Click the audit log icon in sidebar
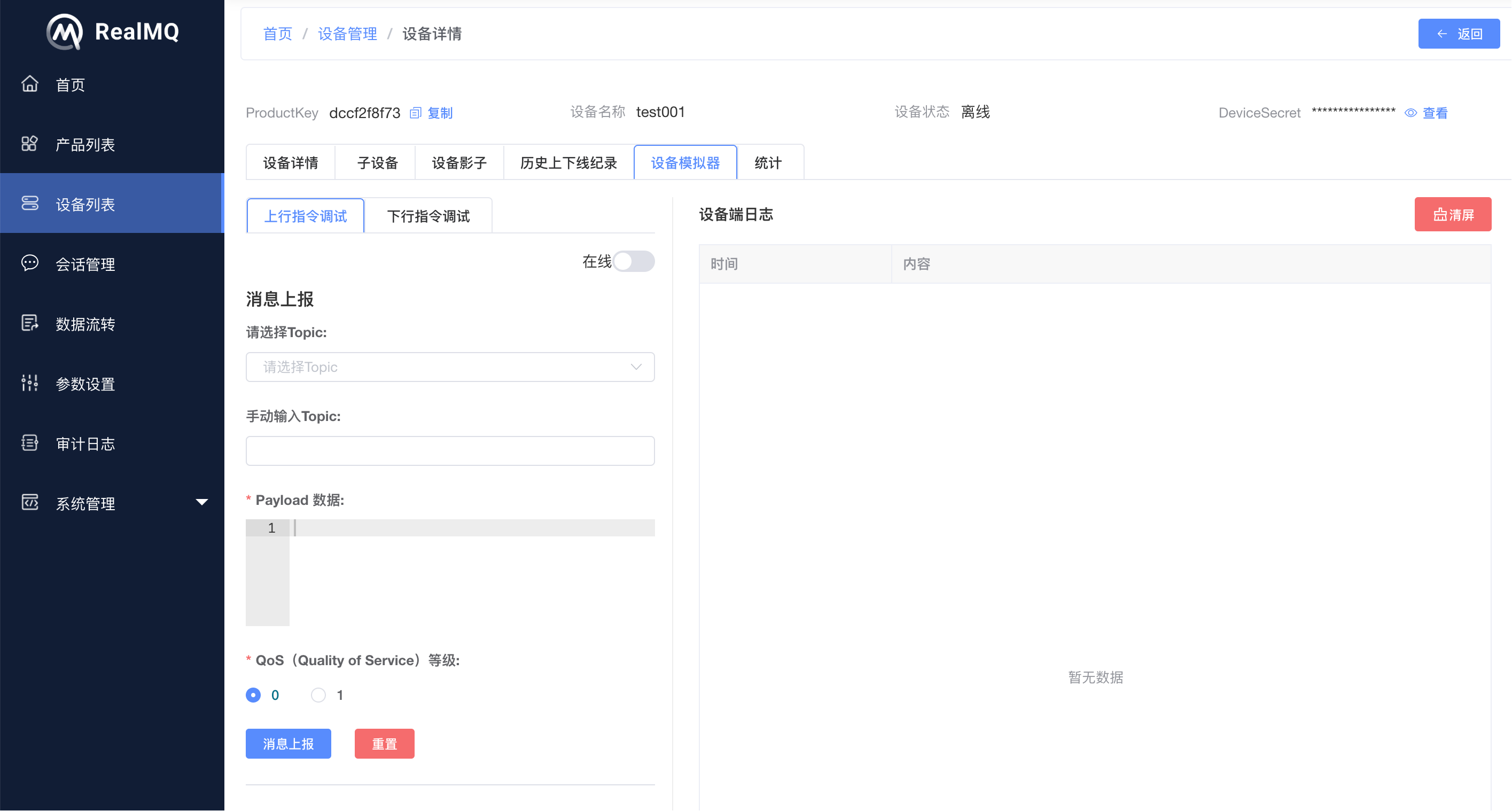This screenshot has width=1512, height=811. click(x=30, y=442)
